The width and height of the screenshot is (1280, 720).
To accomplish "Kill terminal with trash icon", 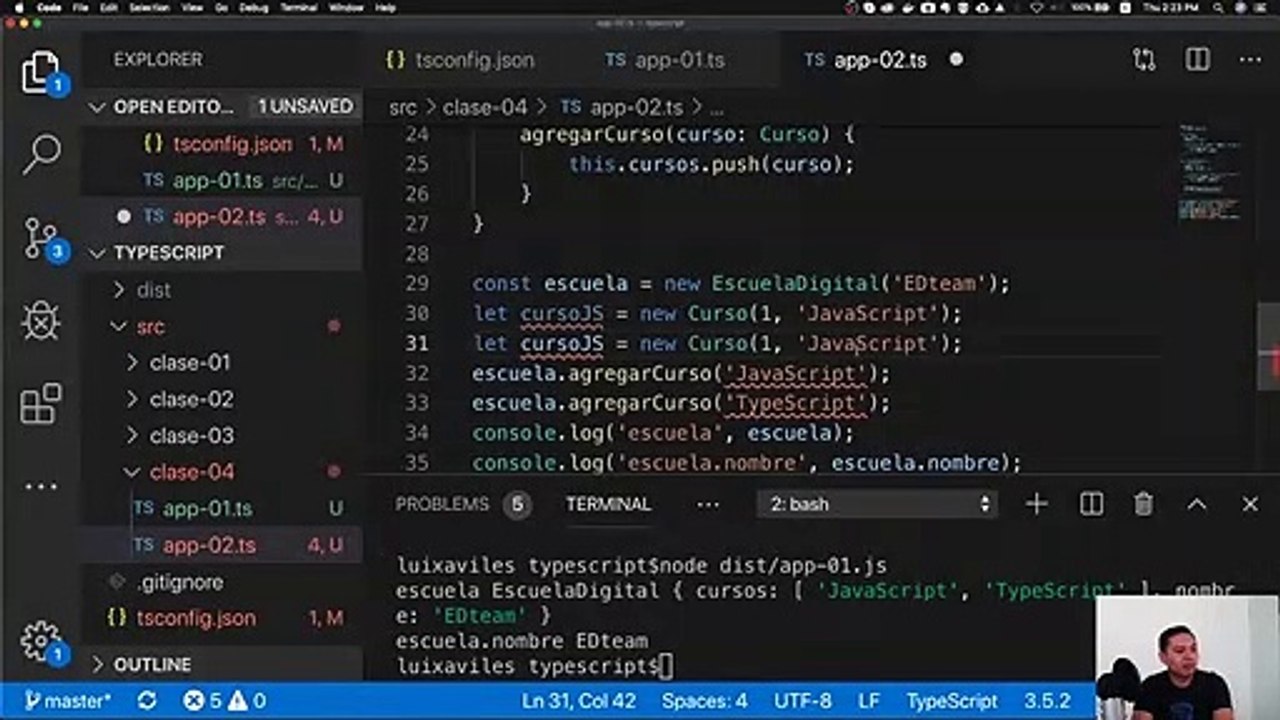I will coord(1144,504).
